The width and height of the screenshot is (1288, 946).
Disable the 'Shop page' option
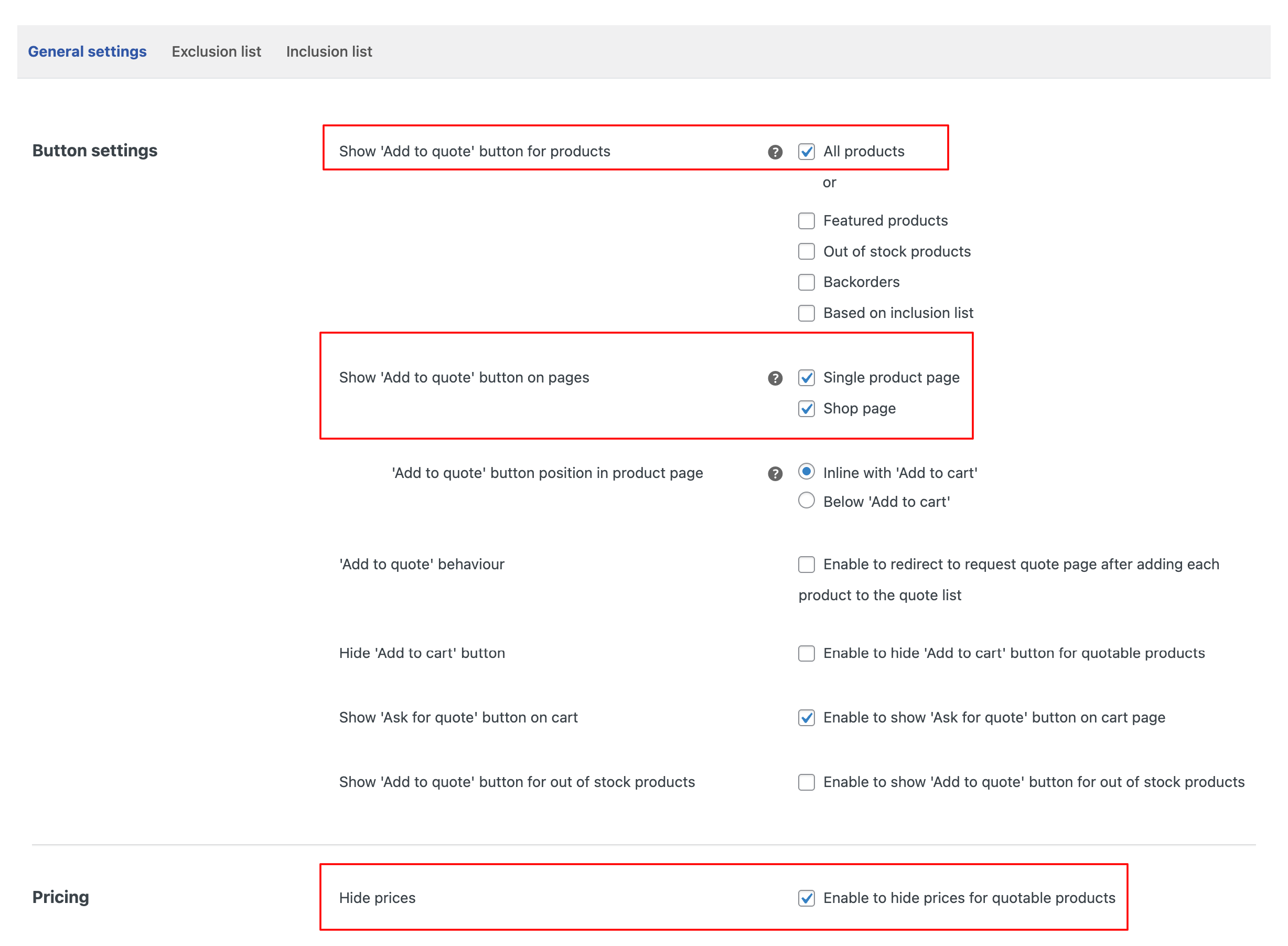[806, 409]
